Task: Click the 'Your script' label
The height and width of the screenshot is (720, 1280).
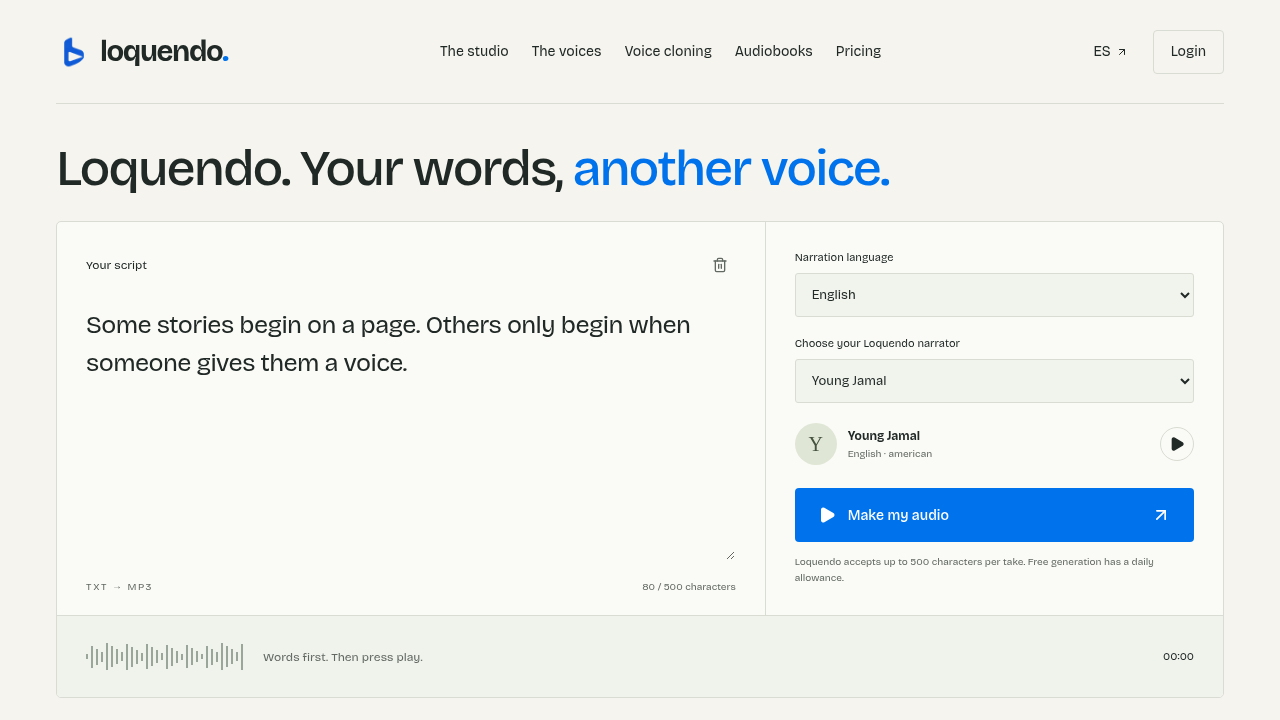Action: 116,265
